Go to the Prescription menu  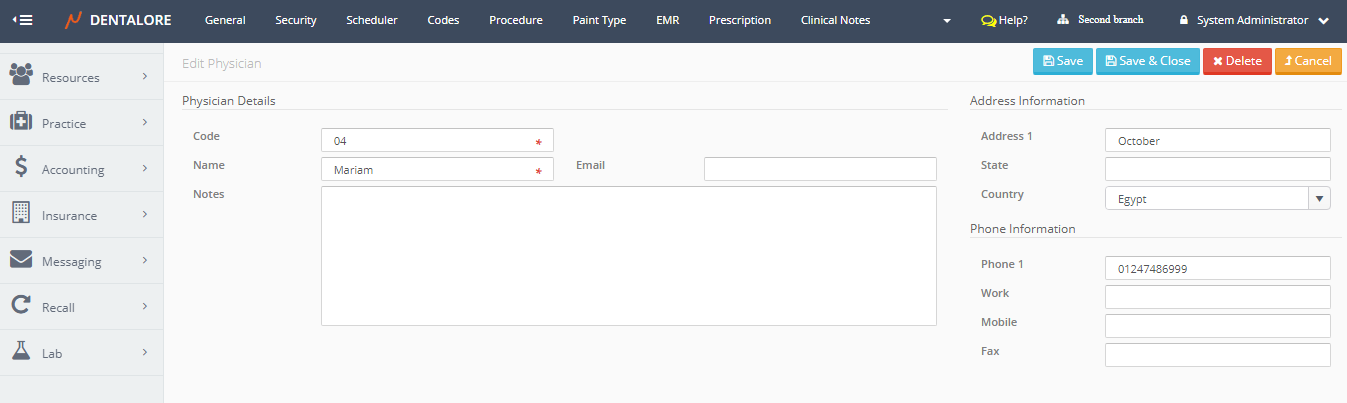(x=739, y=20)
